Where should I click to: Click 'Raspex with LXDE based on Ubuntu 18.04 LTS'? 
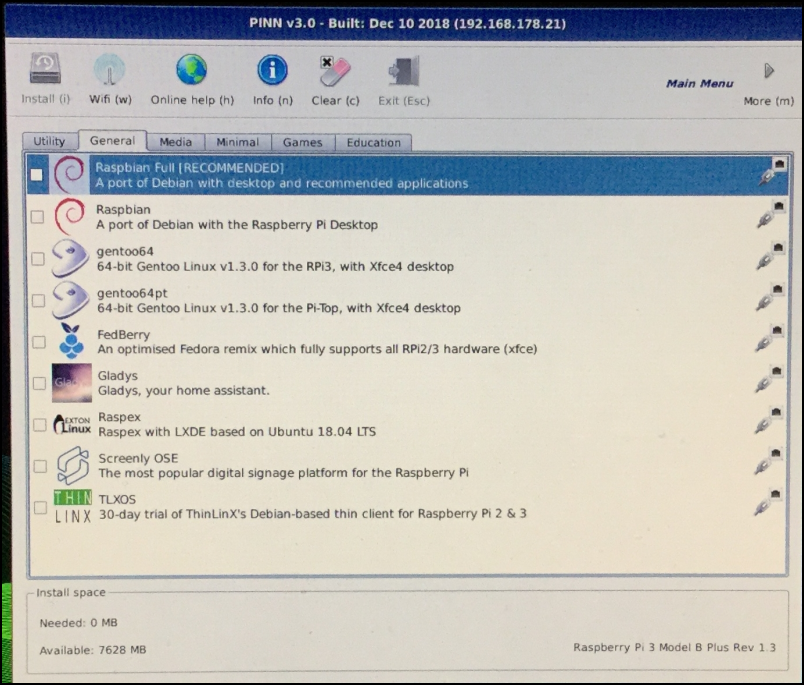(237, 432)
